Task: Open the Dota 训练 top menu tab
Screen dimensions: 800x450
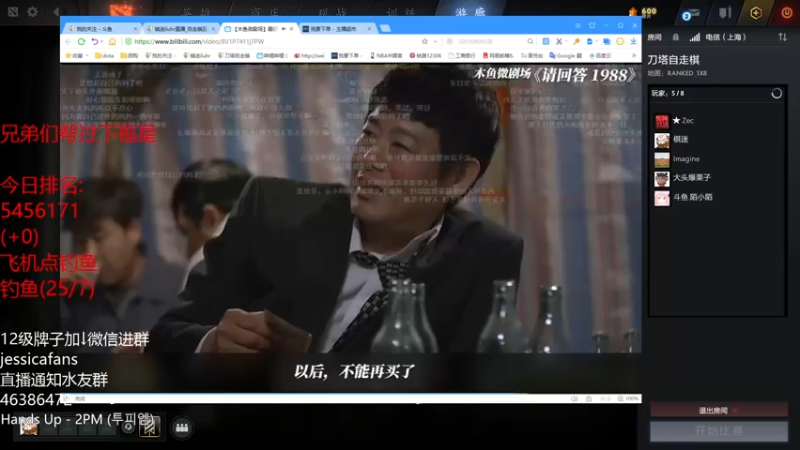Action: click(402, 12)
